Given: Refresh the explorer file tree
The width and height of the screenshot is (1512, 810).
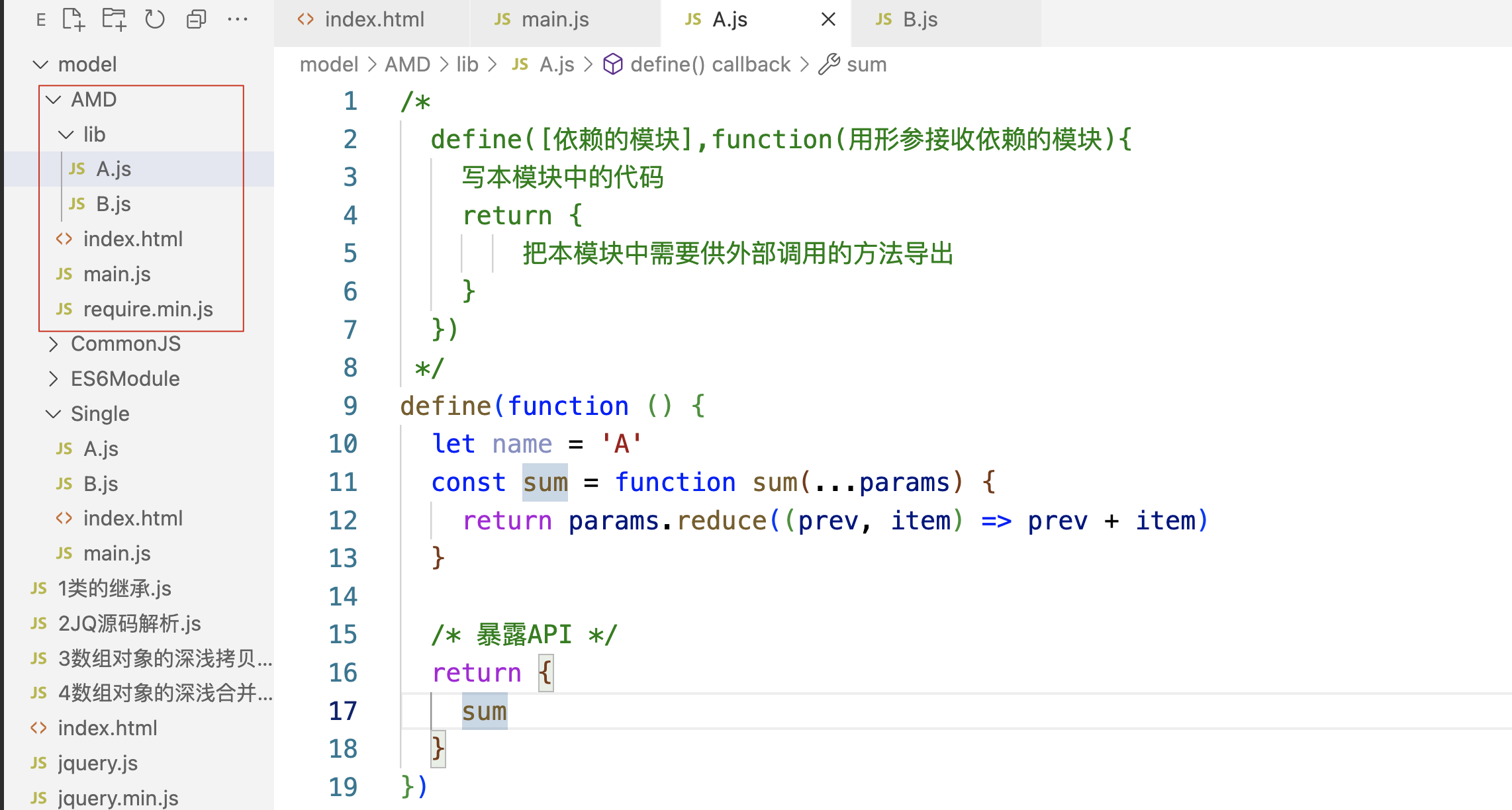Looking at the screenshot, I should point(155,20).
